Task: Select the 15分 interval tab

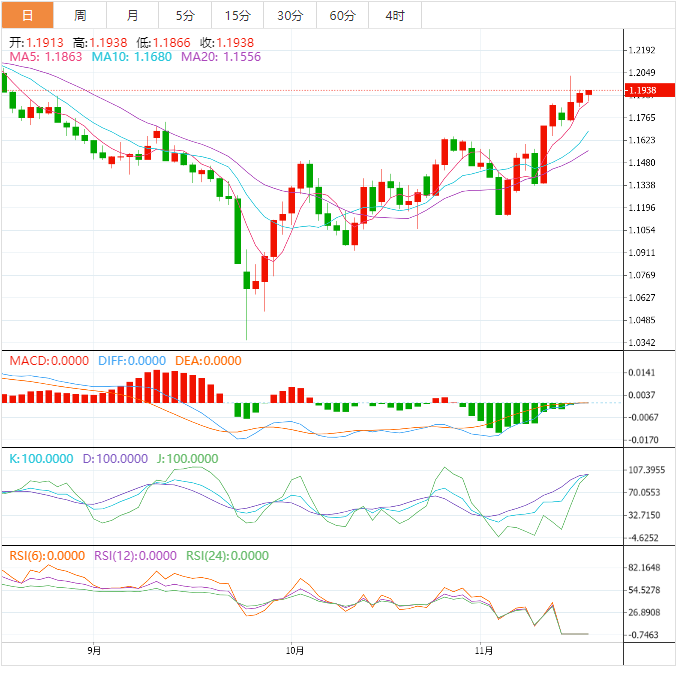Action: tap(238, 15)
